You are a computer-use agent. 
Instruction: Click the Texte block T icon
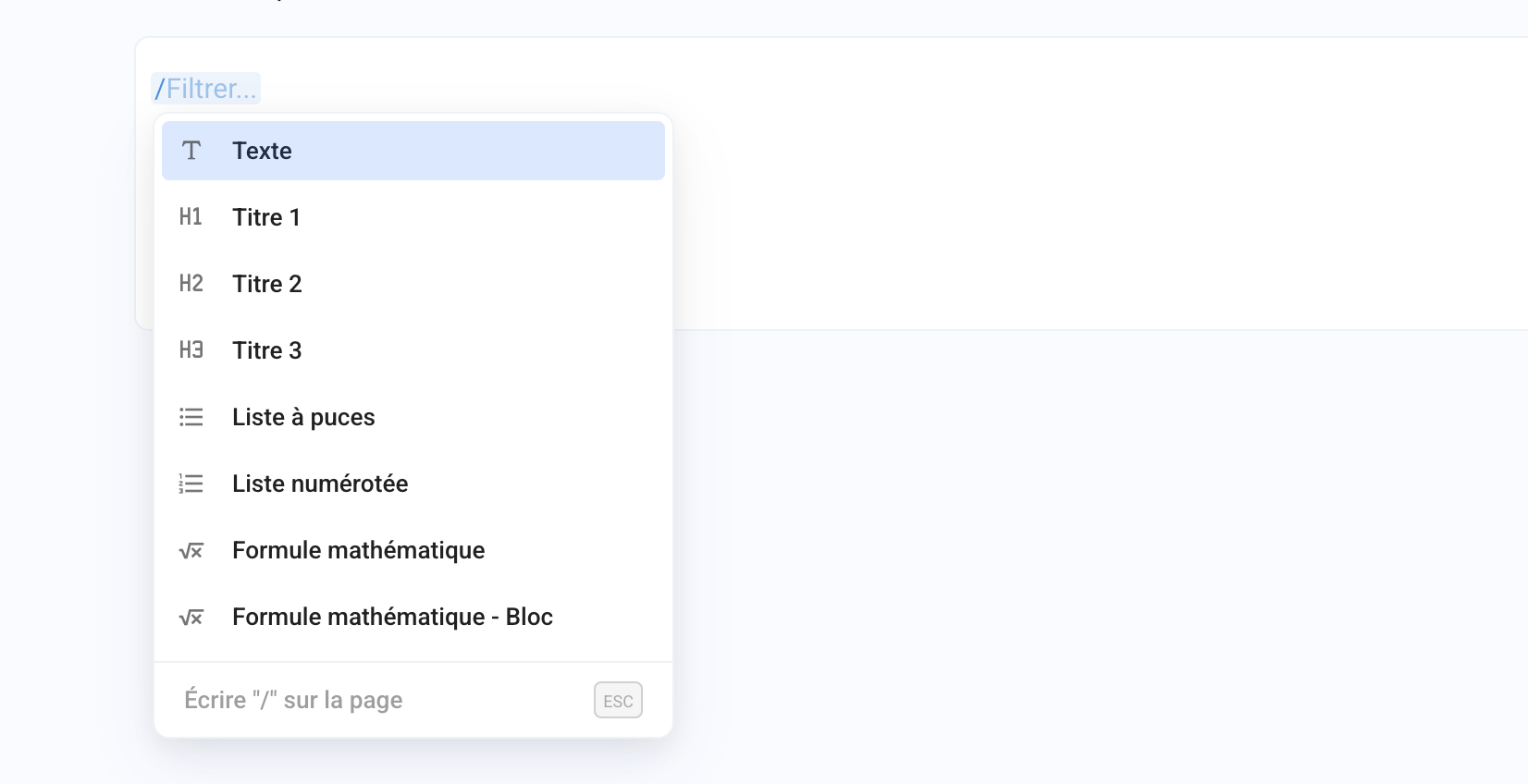tap(191, 151)
